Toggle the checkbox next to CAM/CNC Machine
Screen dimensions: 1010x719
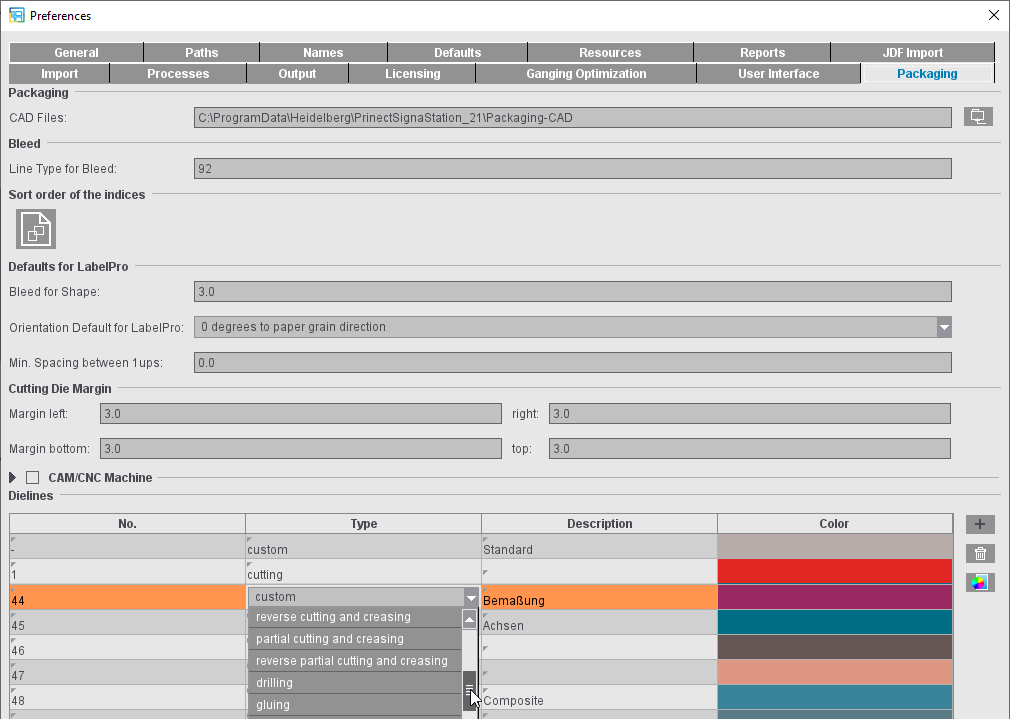pos(32,477)
